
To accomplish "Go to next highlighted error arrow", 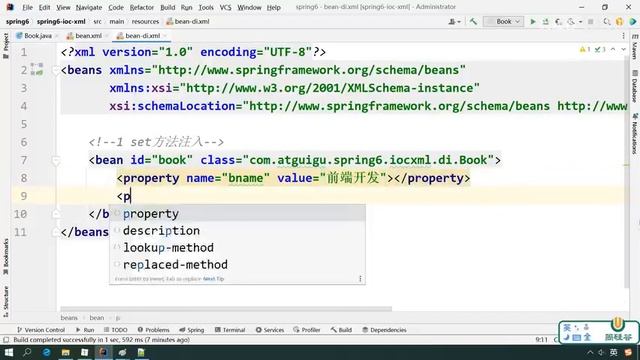I will pos(623,49).
